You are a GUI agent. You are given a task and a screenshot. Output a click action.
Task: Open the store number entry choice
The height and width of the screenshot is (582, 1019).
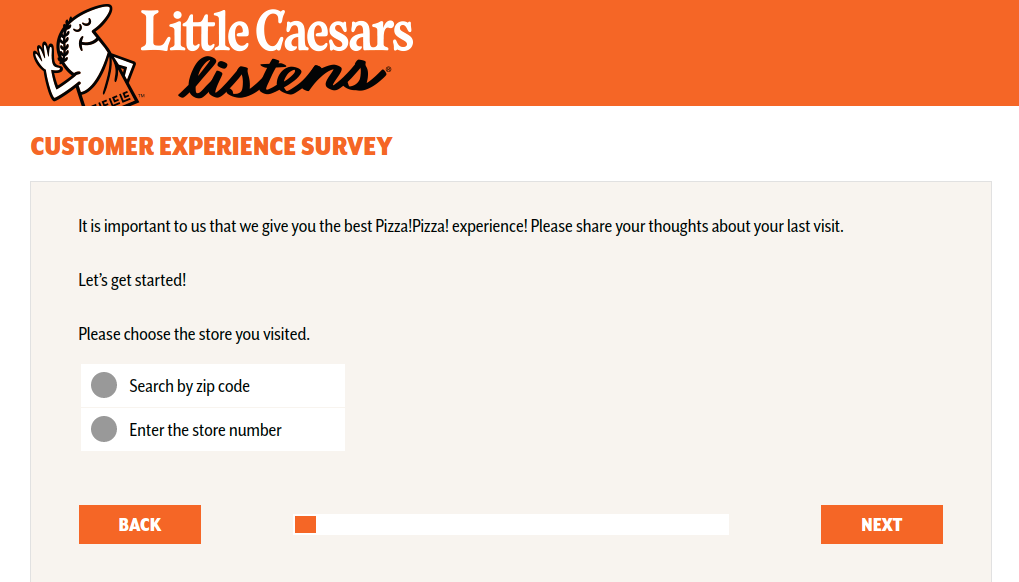[x=103, y=430]
